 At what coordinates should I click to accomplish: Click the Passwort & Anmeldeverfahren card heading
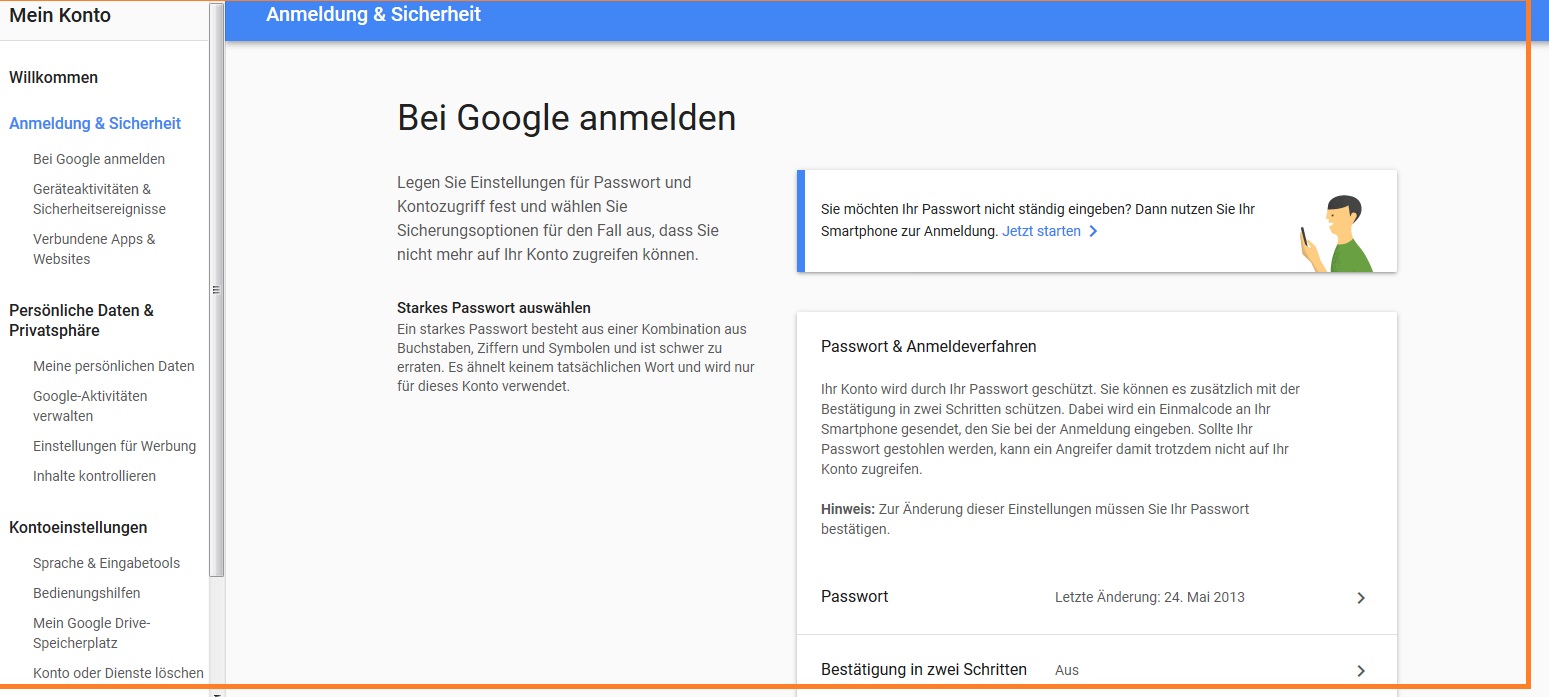click(x=928, y=347)
